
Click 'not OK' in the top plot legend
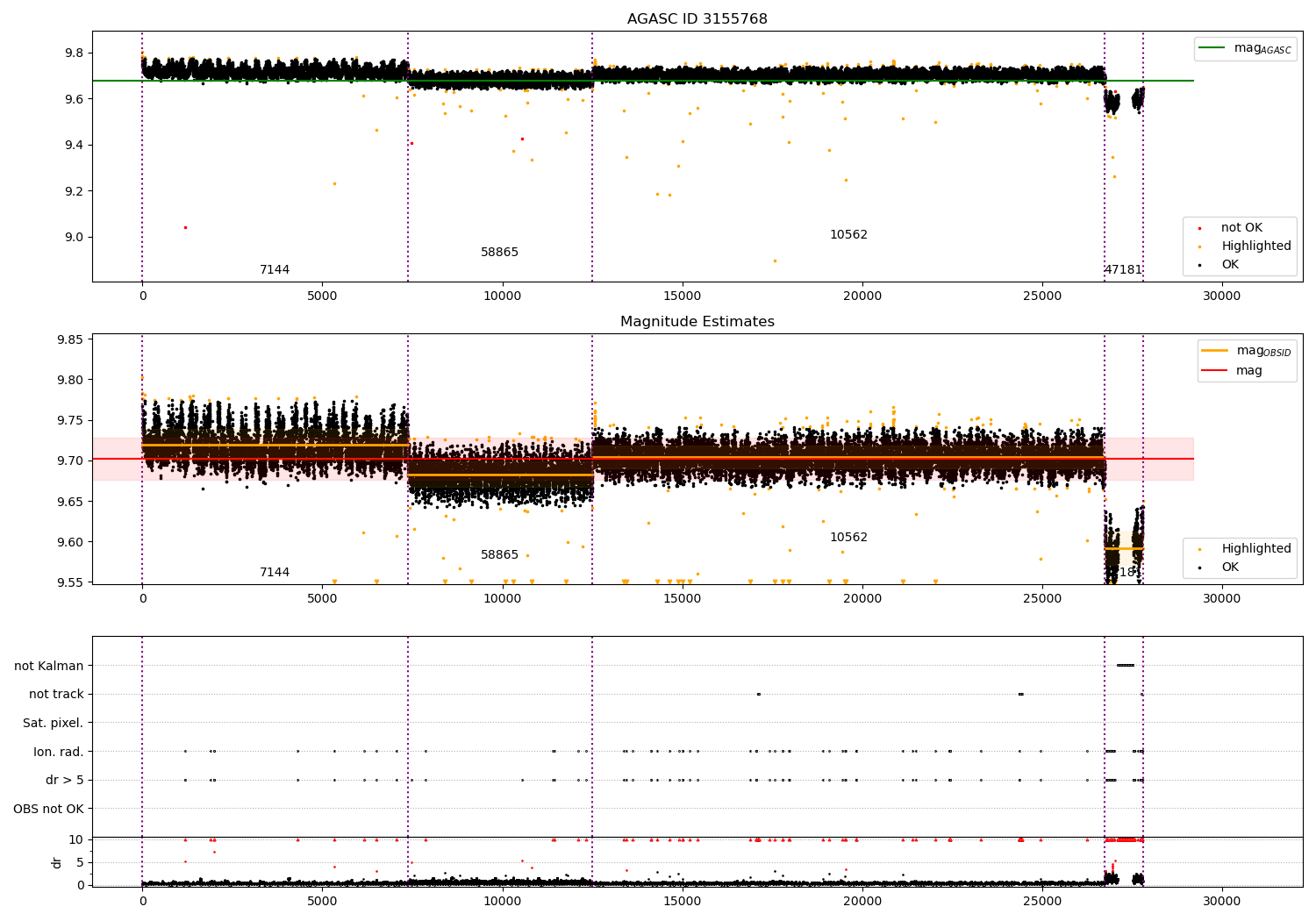pyautogui.click(x=1241, y=228)
